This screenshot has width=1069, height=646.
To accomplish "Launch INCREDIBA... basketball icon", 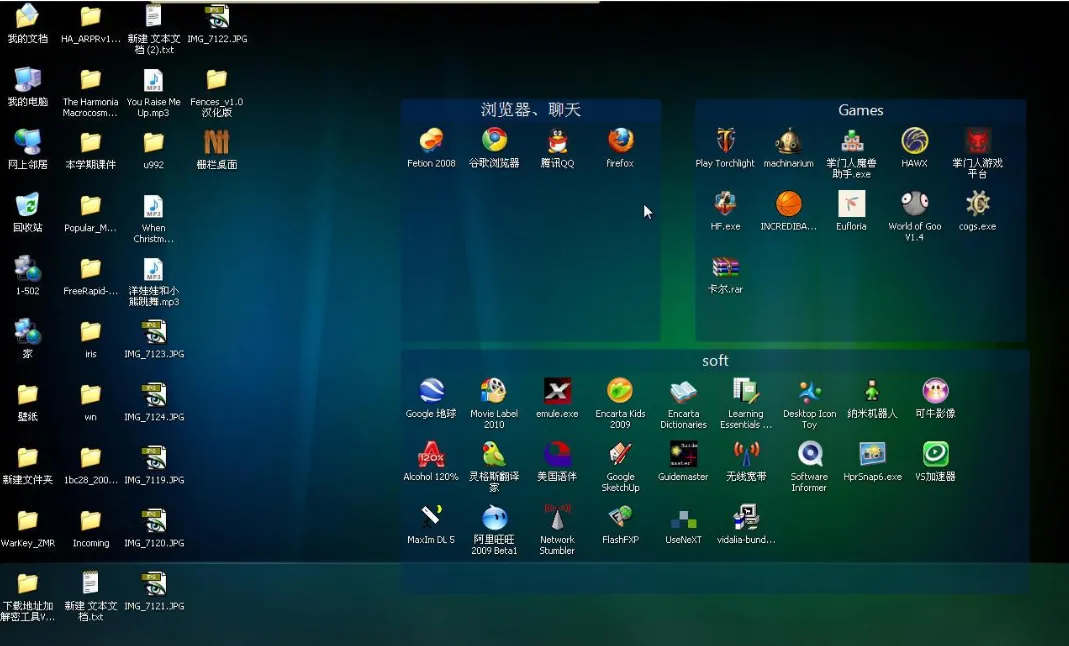I will [788, 204].
